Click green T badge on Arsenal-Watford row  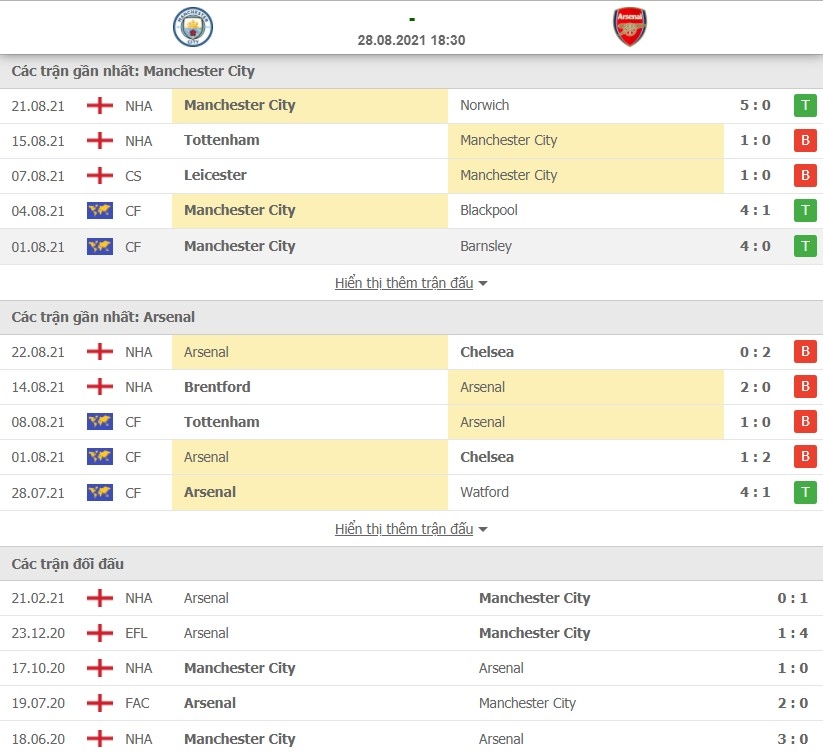point(805,492)
